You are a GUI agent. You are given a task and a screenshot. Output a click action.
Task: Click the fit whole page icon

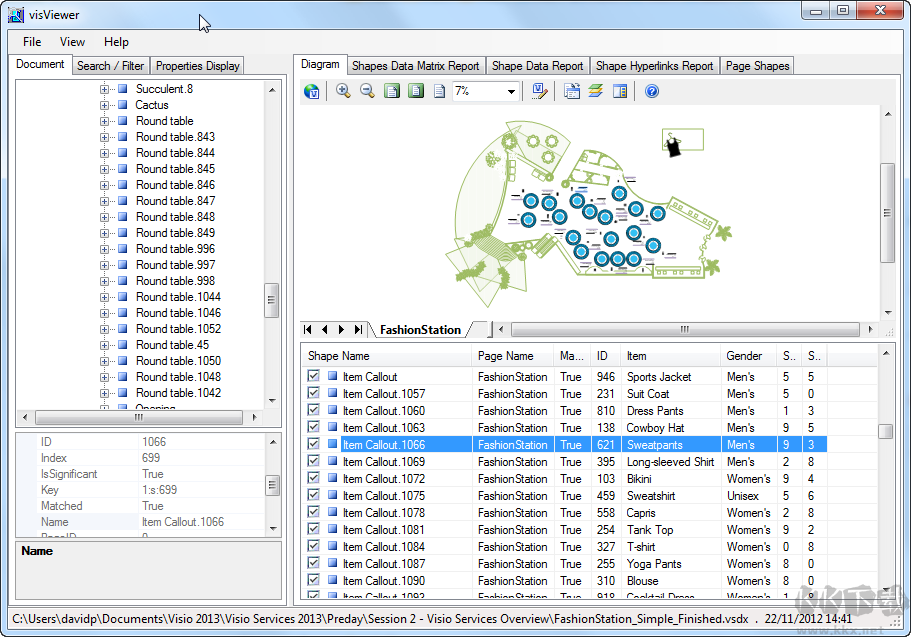point(390,91)
